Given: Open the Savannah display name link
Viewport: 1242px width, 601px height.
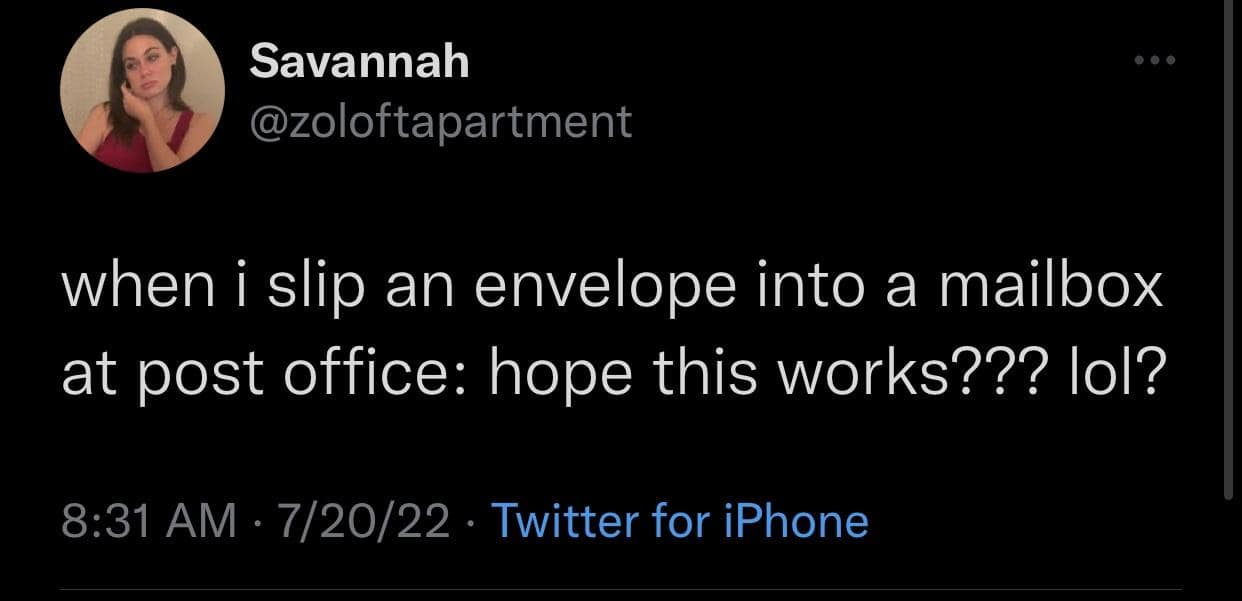Looking at the screenshot, I should 358,62.
